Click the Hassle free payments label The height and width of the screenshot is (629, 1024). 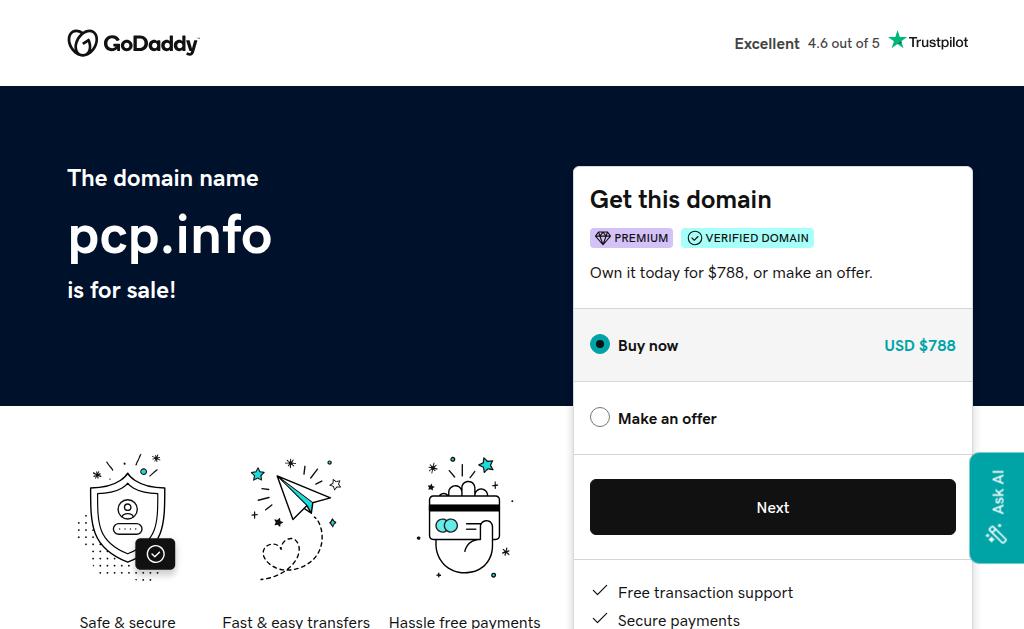pos(464,622)
